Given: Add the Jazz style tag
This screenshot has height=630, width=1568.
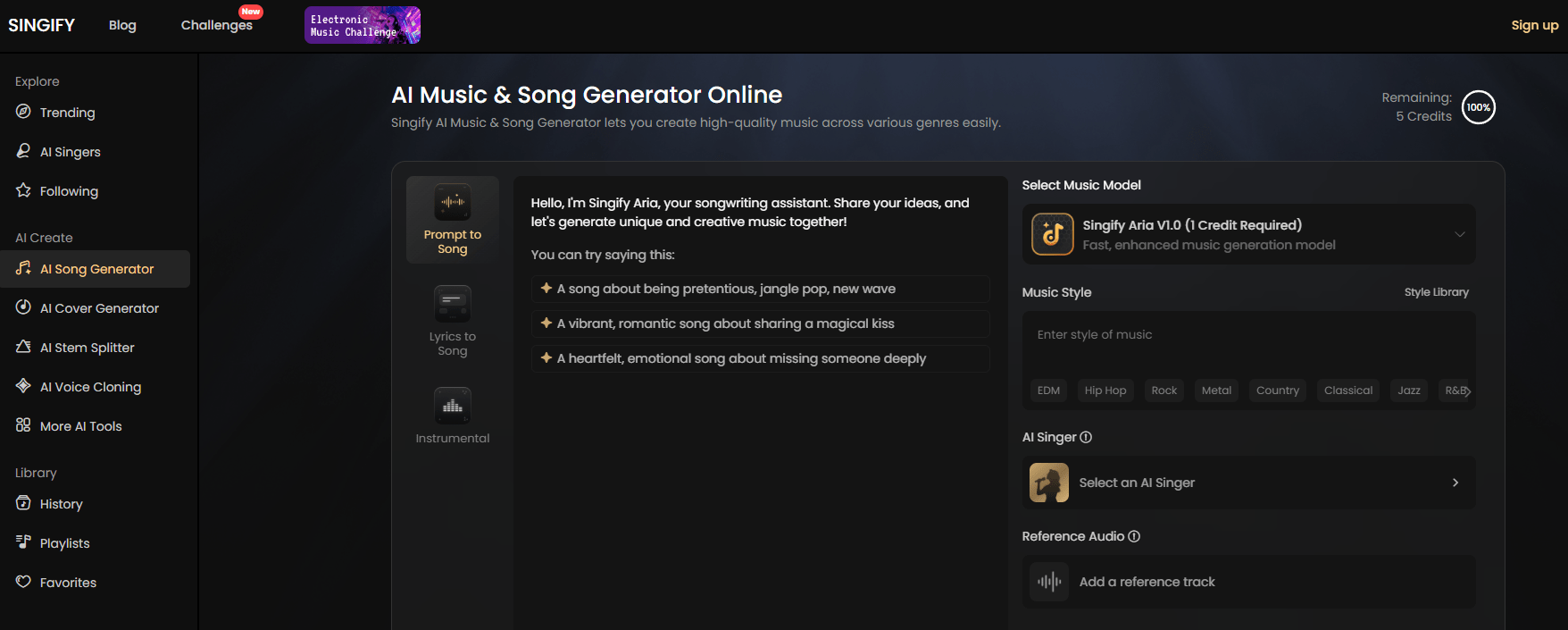Looking at the screenshot, I should 1409,391.
